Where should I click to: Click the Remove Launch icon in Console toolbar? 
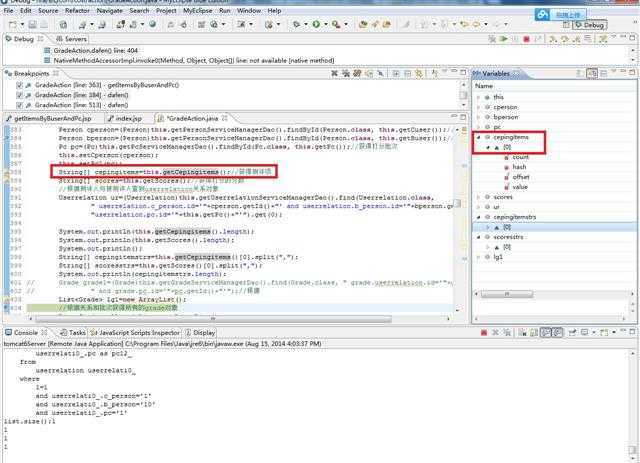496,333
